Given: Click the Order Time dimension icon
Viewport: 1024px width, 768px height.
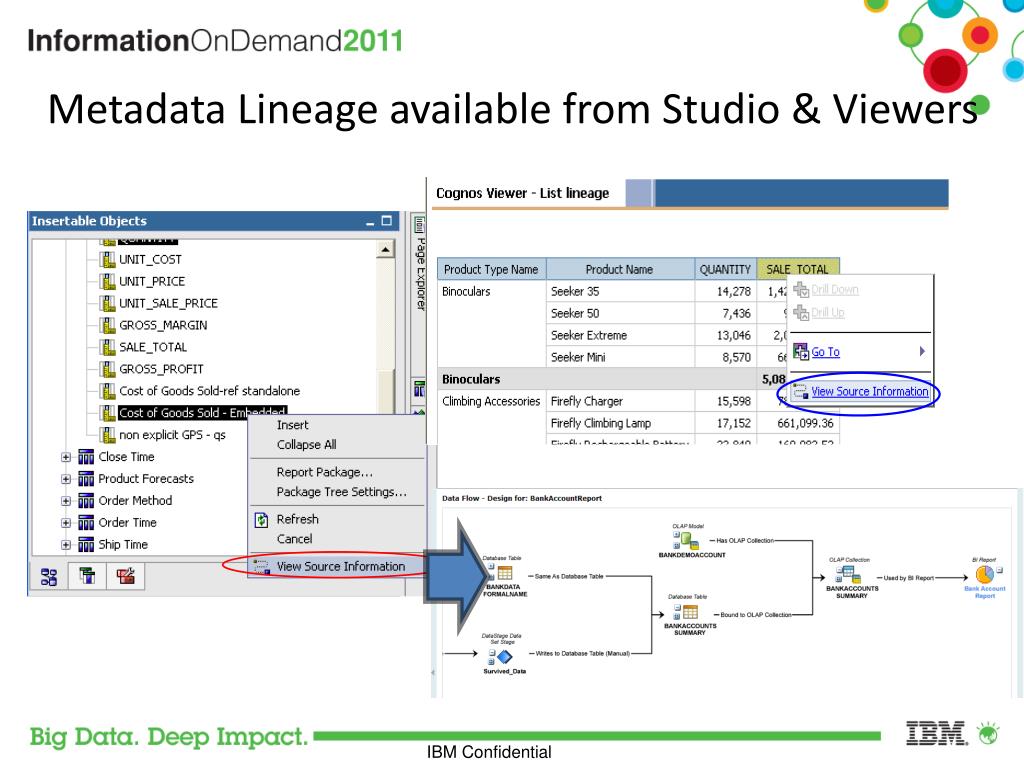Looking at the screenshot, I should point(86,522).
